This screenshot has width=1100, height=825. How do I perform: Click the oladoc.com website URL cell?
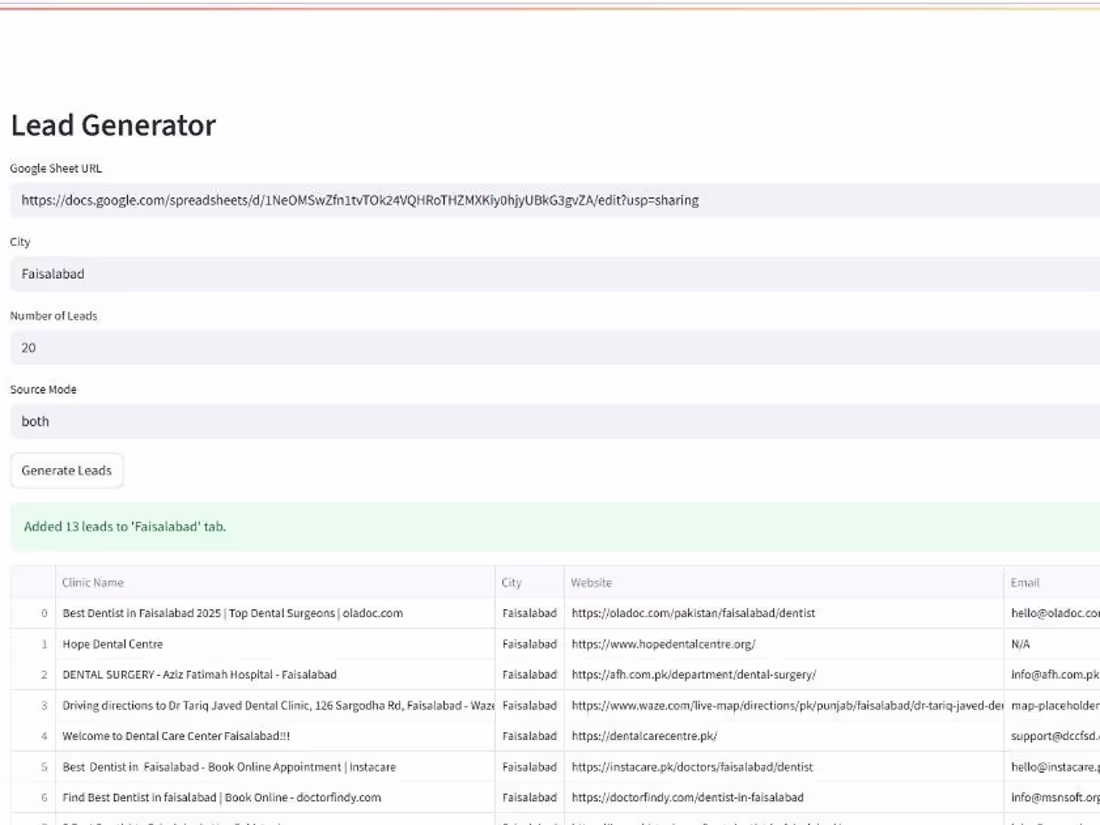(x=784, y=613)
